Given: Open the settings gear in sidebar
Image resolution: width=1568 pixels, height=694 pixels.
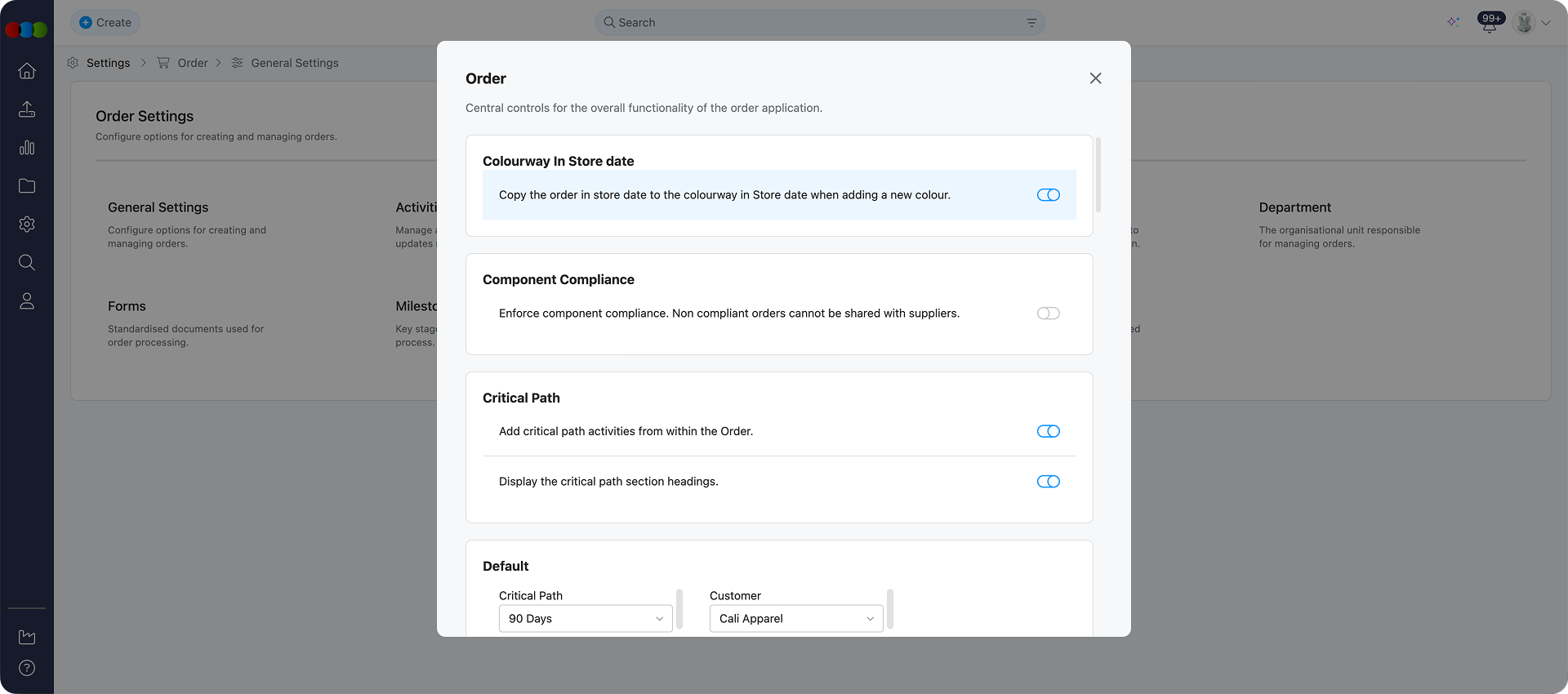Looking at the screenshot, I should [27, 225].
